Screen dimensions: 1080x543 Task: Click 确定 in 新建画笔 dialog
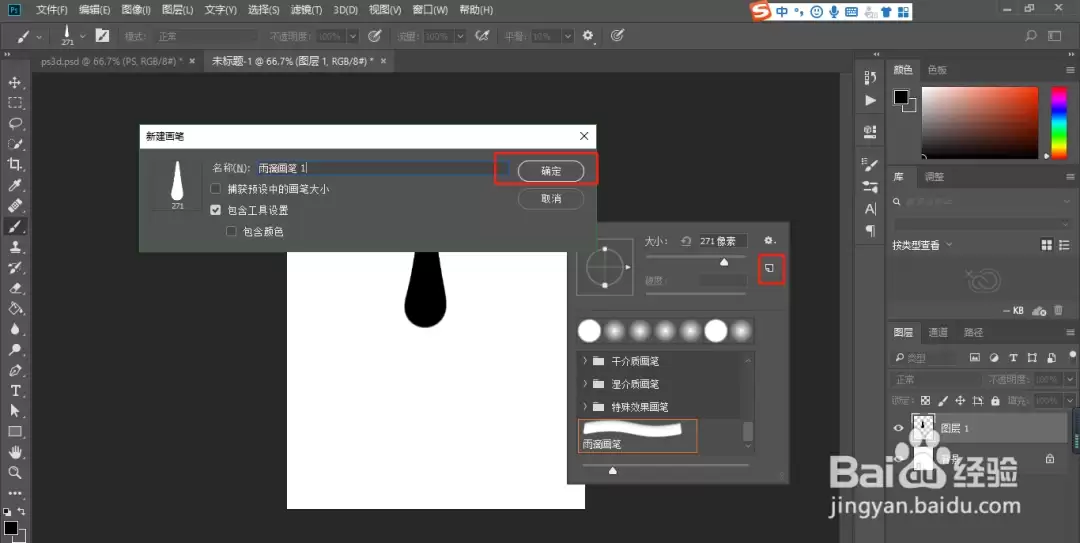tap(551, 171)
